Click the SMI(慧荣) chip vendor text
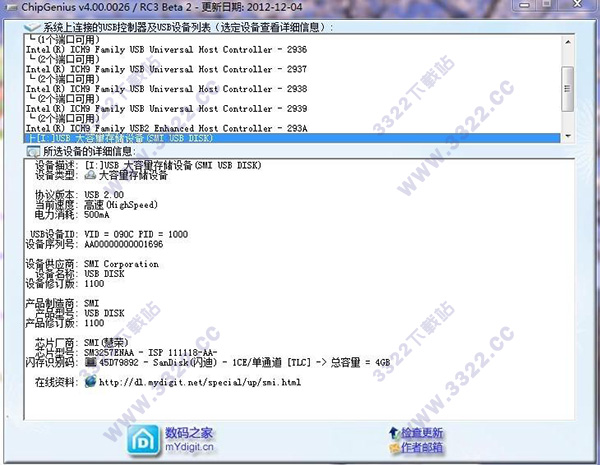Viewport: 600px width, 465px height. [106, 342]
